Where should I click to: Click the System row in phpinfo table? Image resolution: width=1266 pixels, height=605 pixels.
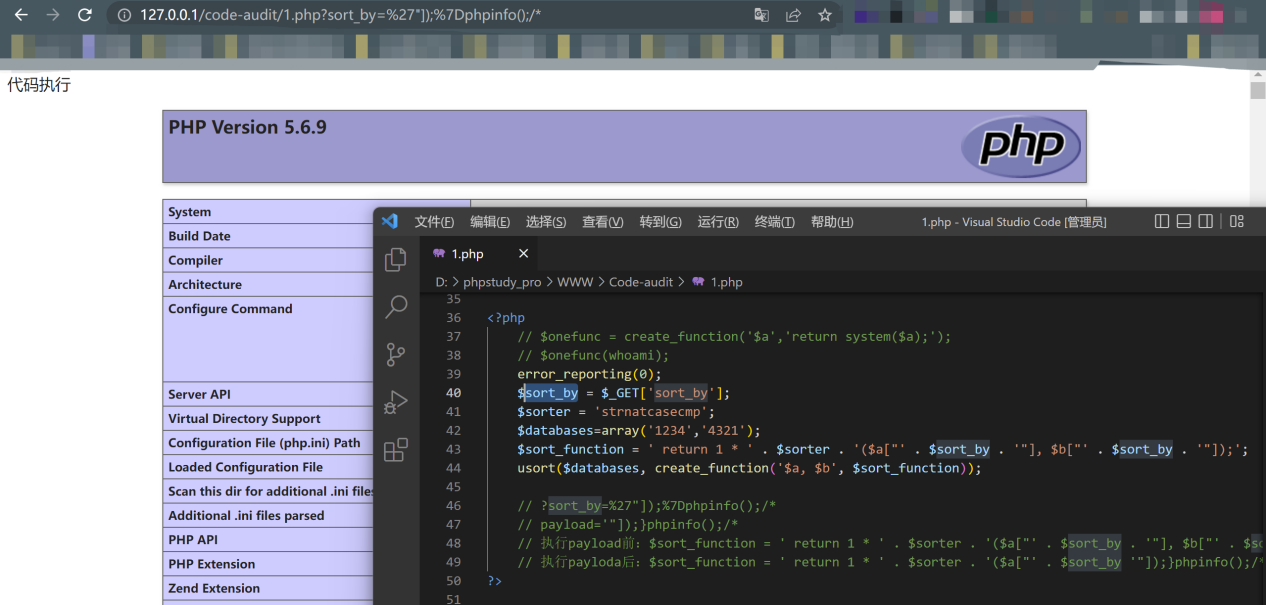pos(317,212)
